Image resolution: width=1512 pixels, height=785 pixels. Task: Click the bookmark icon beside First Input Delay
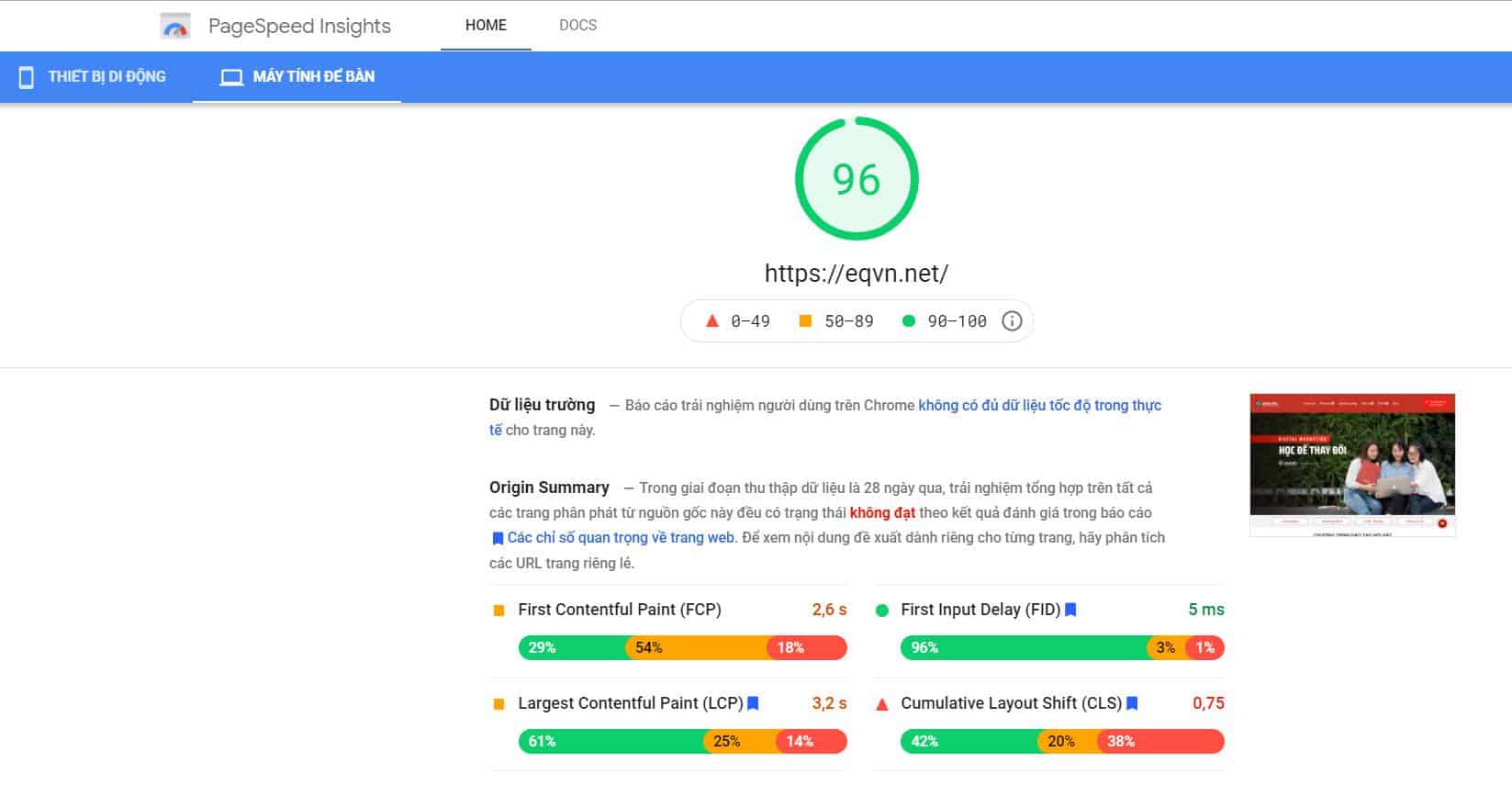(x=1070, y=610)
